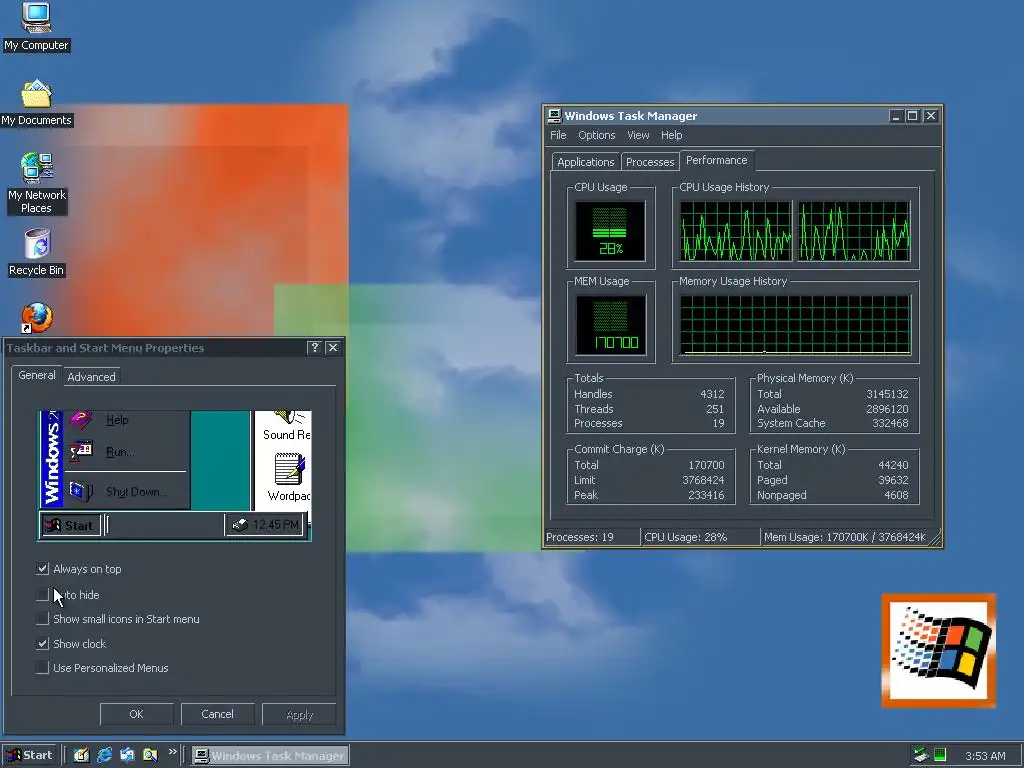This screenshot has height=768, width=1024.
Task: Click the Start button on the taskbar
Action: point(30,755)
